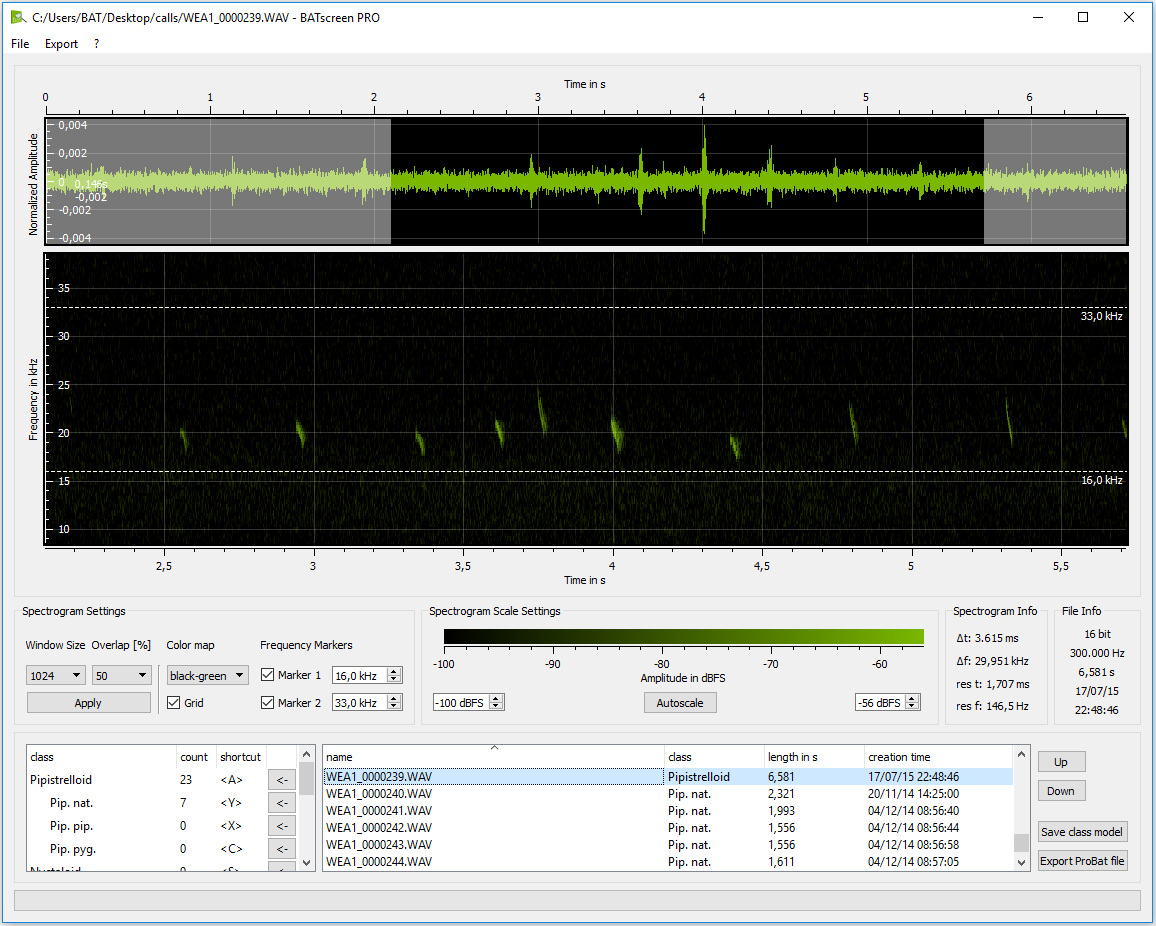Open the Window Size dropdown showing 1024

(x=56, y=675)
